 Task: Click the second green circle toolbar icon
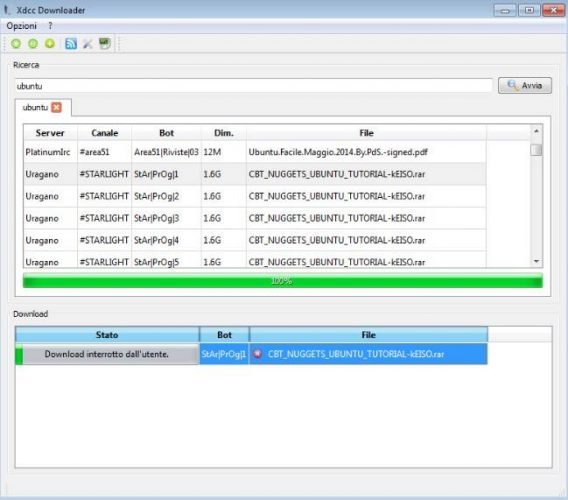tap(33, 44)
